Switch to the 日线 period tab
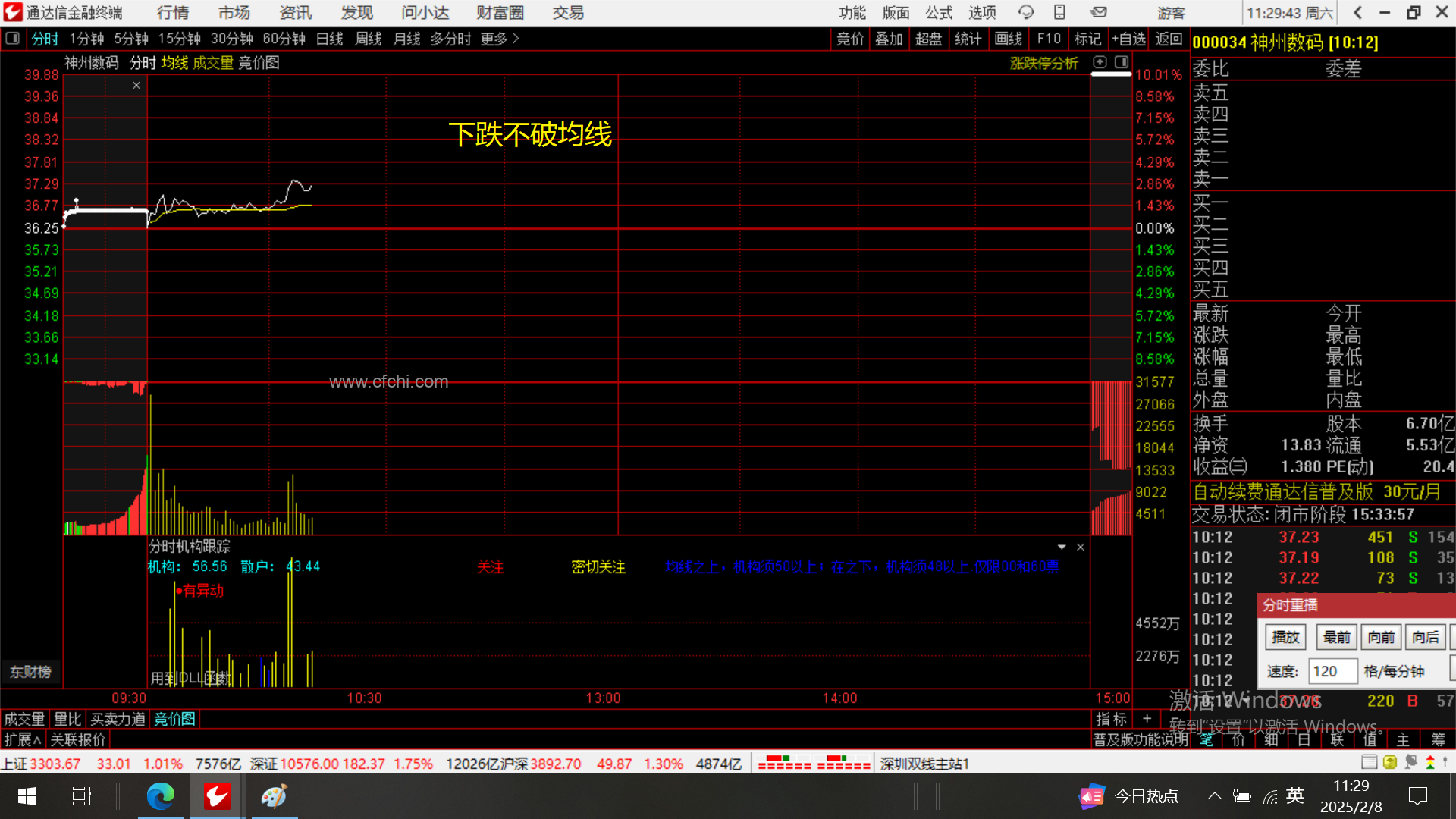The image size is (1456, 819). pos(329,39)
